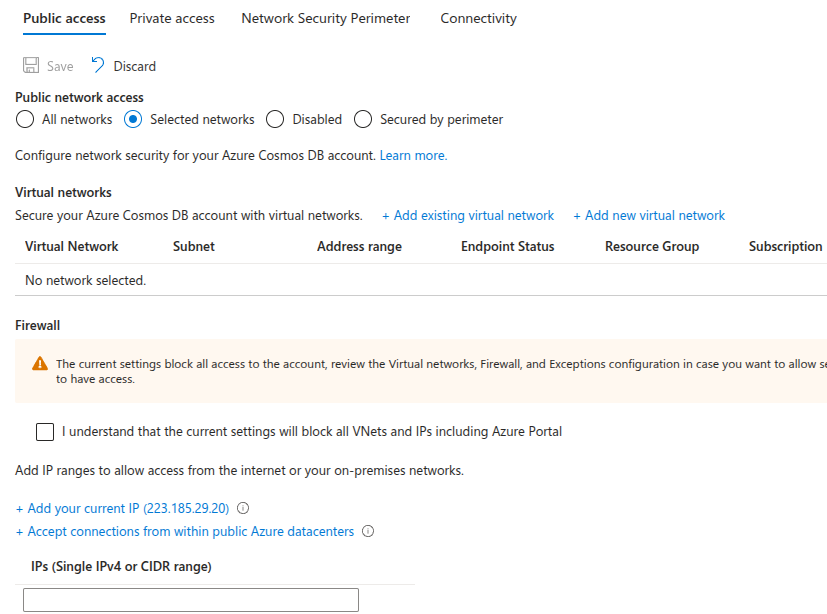Click Add existing virtual network
The width and height of the screenshot is (827, 614).
pyautogui.click(x=467, y=215)
